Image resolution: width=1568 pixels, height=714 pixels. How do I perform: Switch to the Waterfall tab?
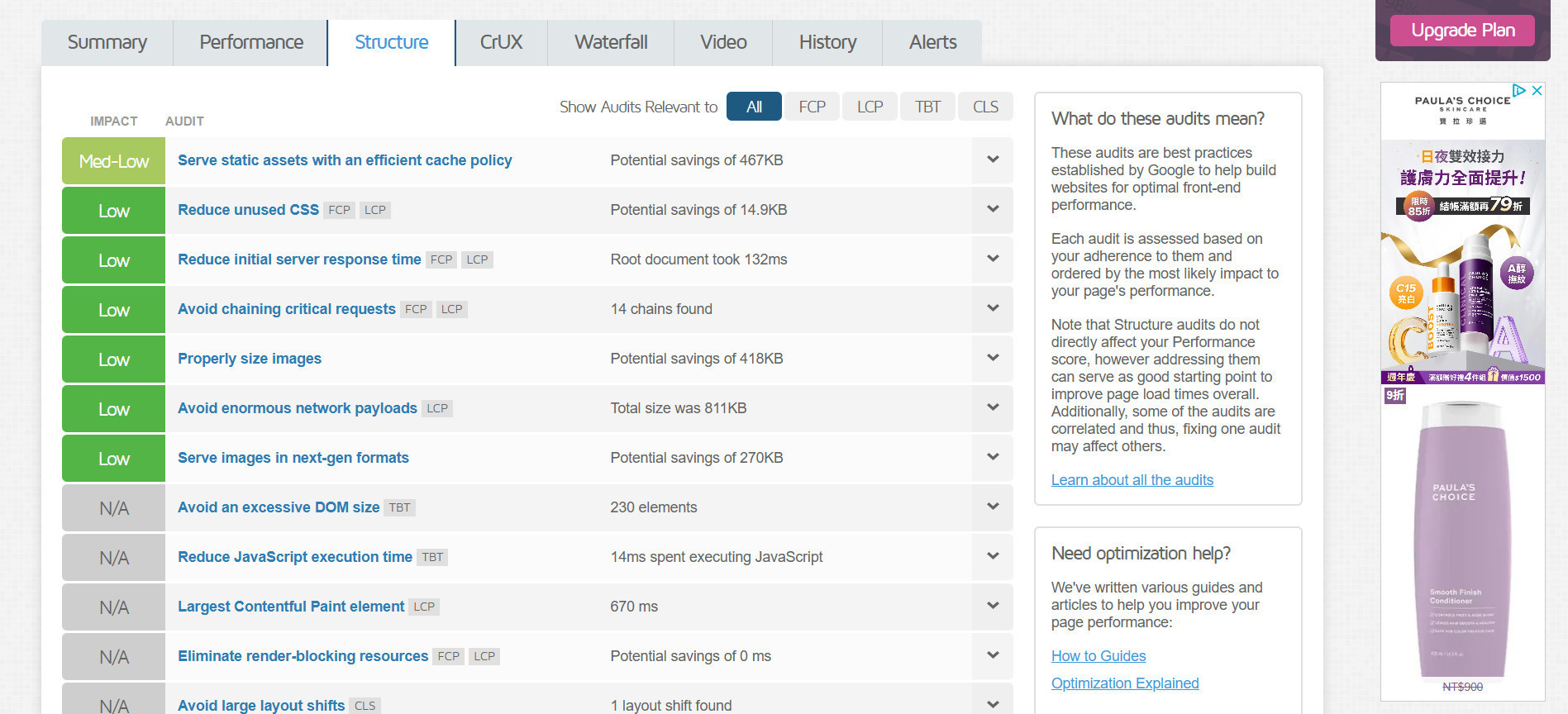pyautogui.click(x=611, y=42)
